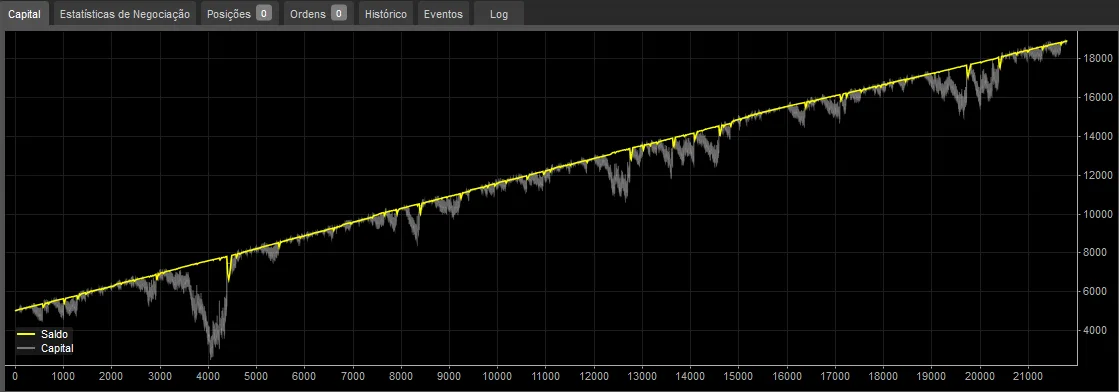Click the yellow Saldo legend line swatch
This screenshot has height=392, width=1119.
pyautogui.click(x=26, y=333)
